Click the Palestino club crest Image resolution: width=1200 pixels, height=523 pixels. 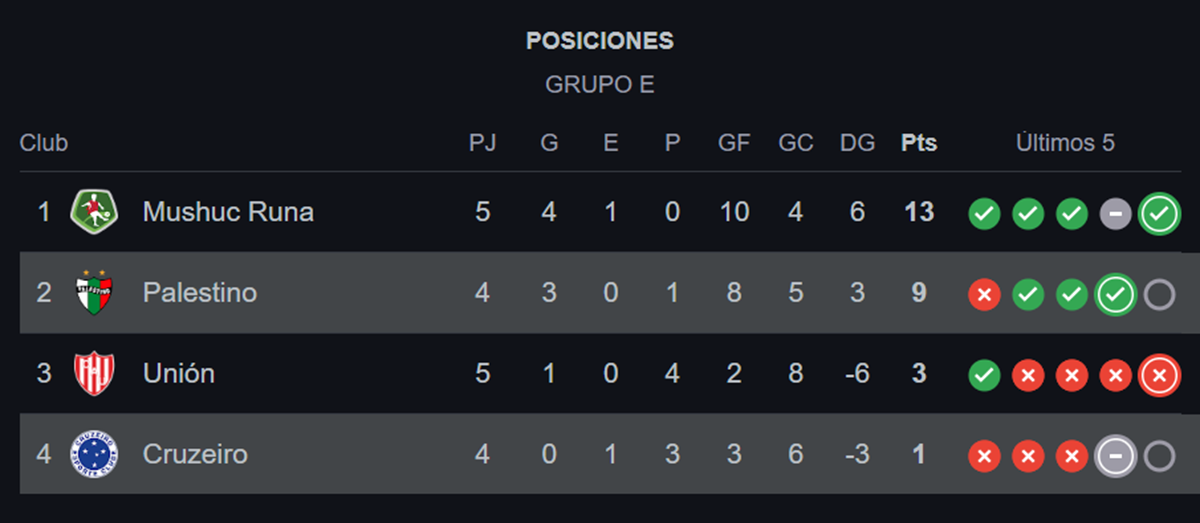(x=94, y=292)
